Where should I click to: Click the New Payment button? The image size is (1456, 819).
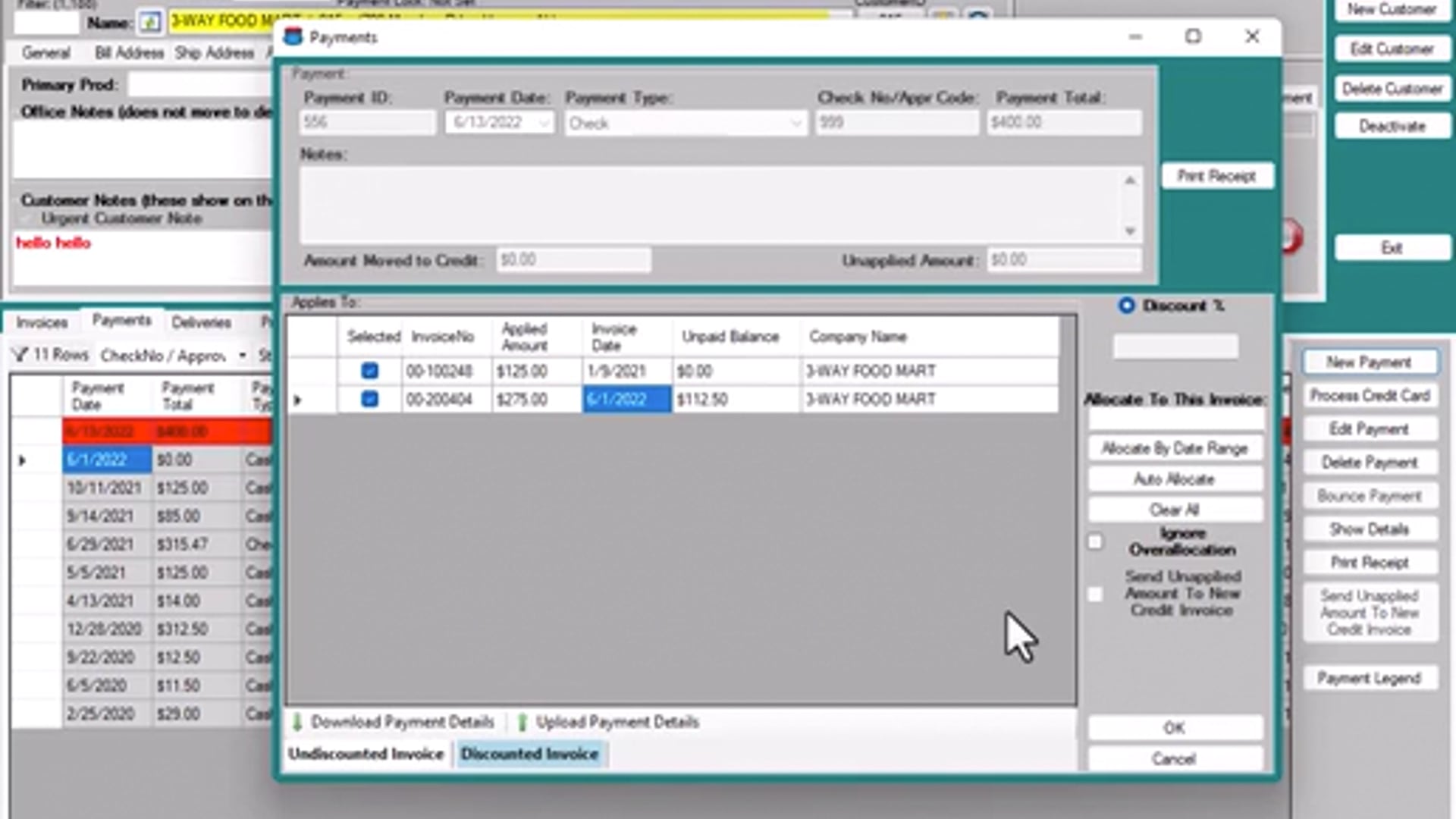(1369, 362)
